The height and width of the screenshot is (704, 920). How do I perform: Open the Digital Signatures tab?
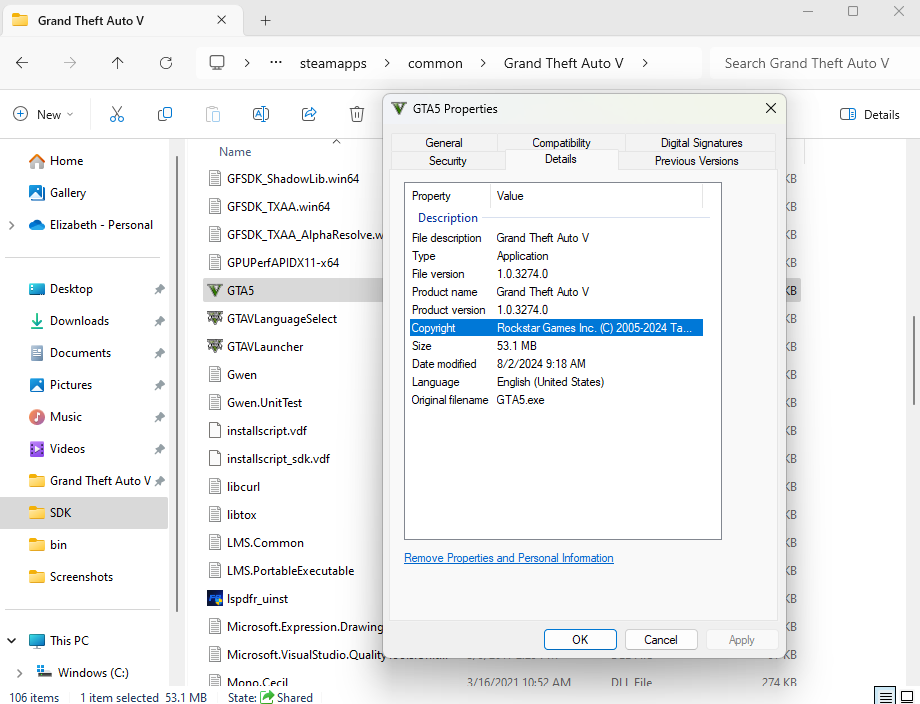[701, 143]
